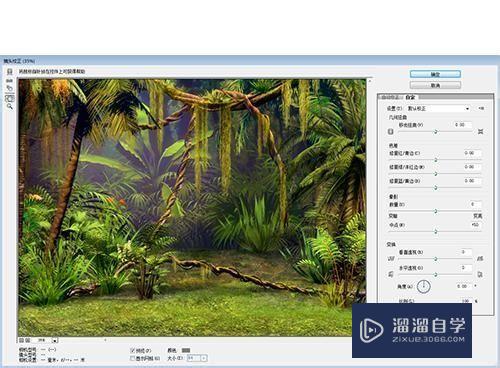The width and height of the screenshot is (500, 368).
Task: Click left vertical perspective icon
Action: [x=391, y=259]
